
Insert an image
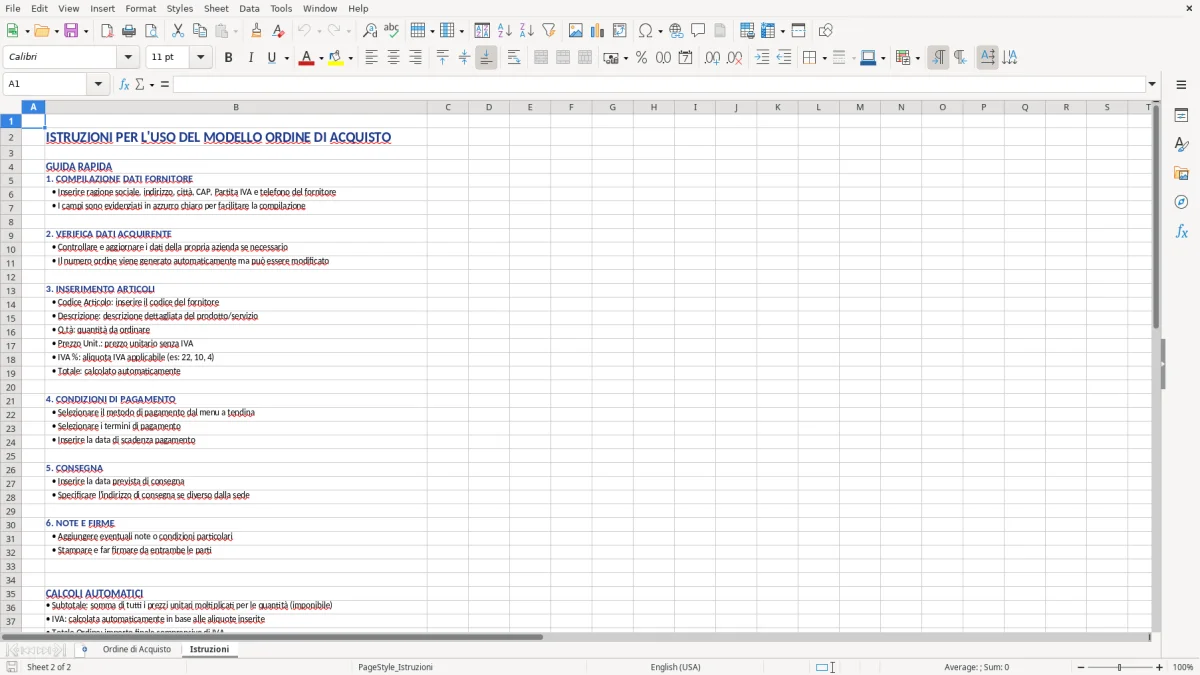(x=576, y=31)
